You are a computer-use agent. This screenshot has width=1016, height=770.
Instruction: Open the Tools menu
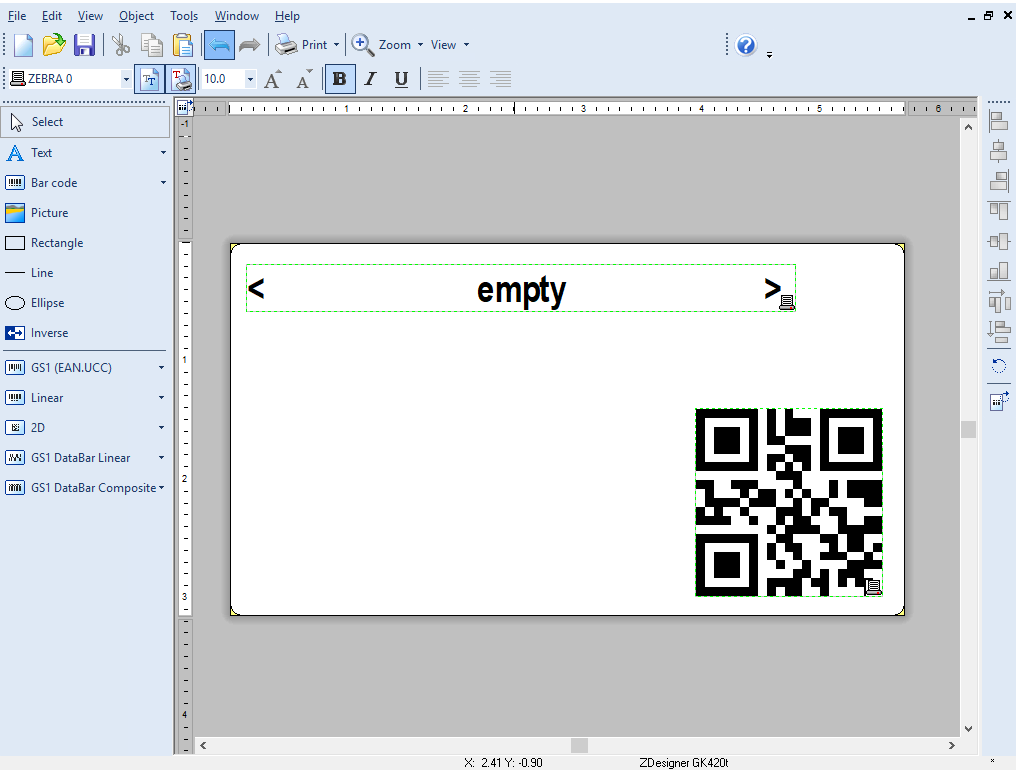pyautogui.click(x=184, y=16)
